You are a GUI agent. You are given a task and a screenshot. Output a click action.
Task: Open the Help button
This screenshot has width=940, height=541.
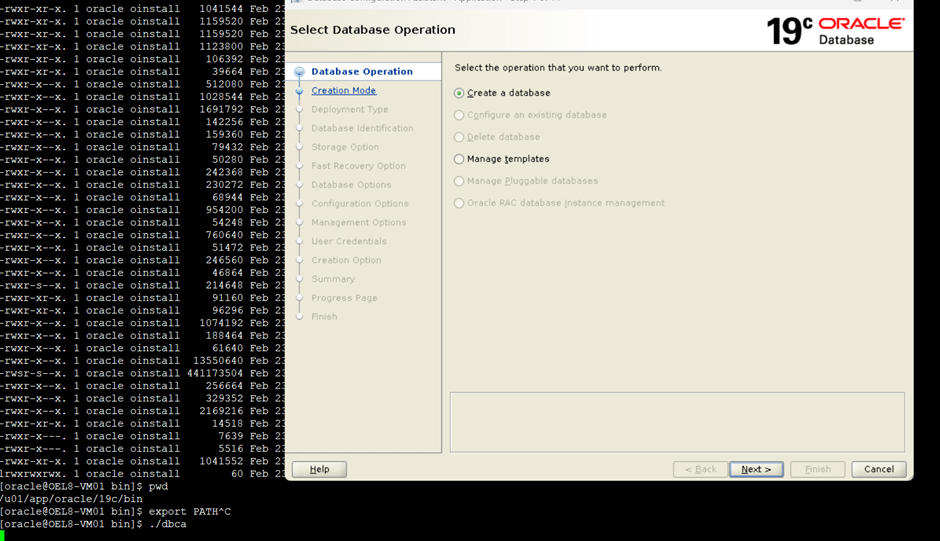point(319,469)
